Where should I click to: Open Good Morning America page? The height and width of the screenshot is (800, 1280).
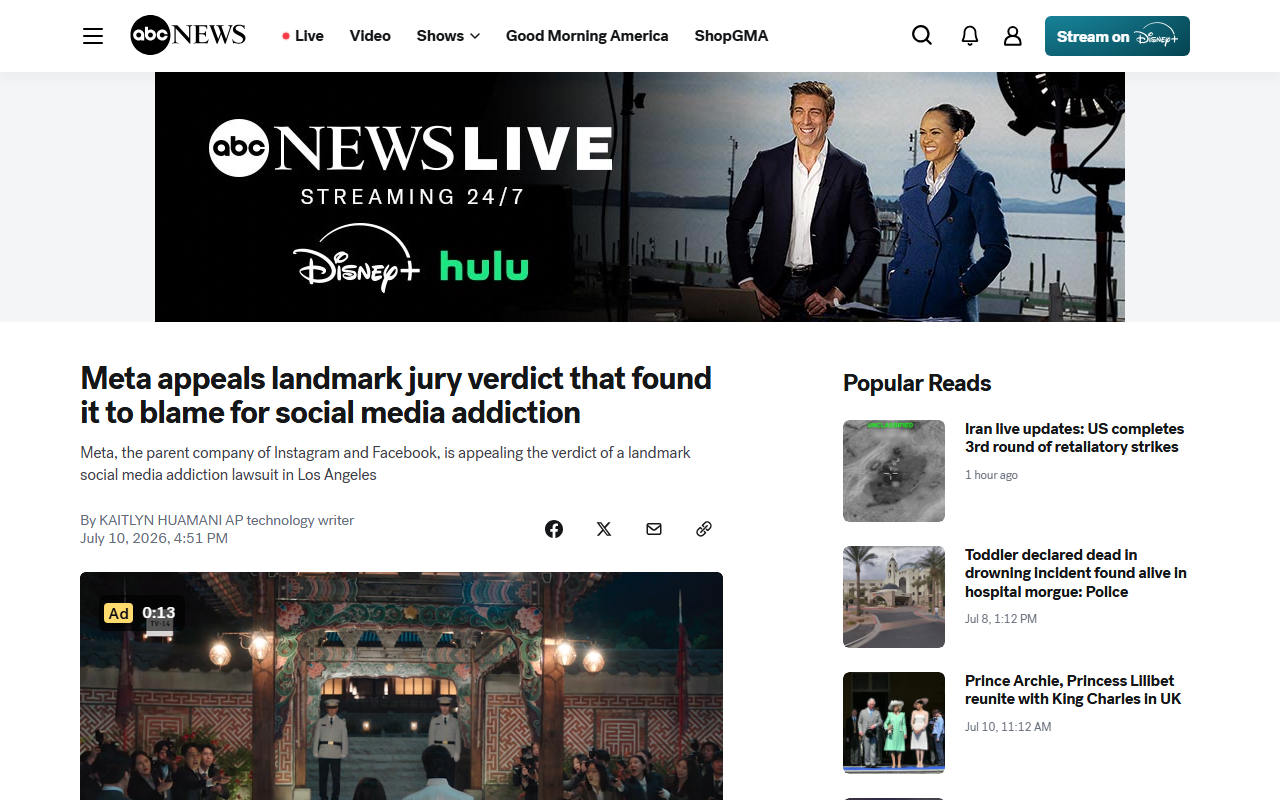coord(587,36)
